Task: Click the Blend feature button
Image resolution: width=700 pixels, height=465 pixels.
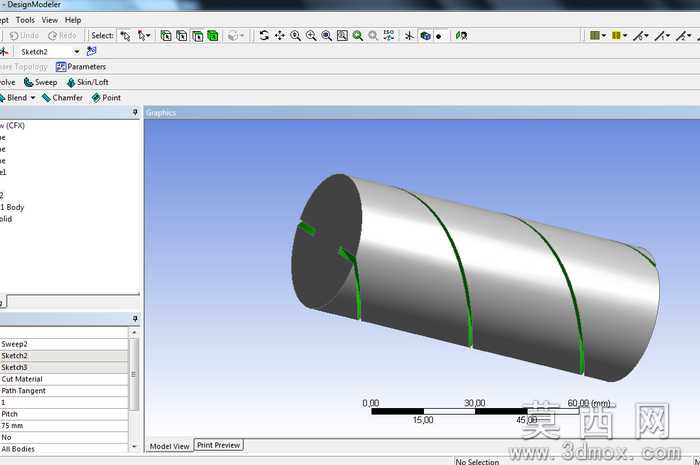Action: [13, 98]
